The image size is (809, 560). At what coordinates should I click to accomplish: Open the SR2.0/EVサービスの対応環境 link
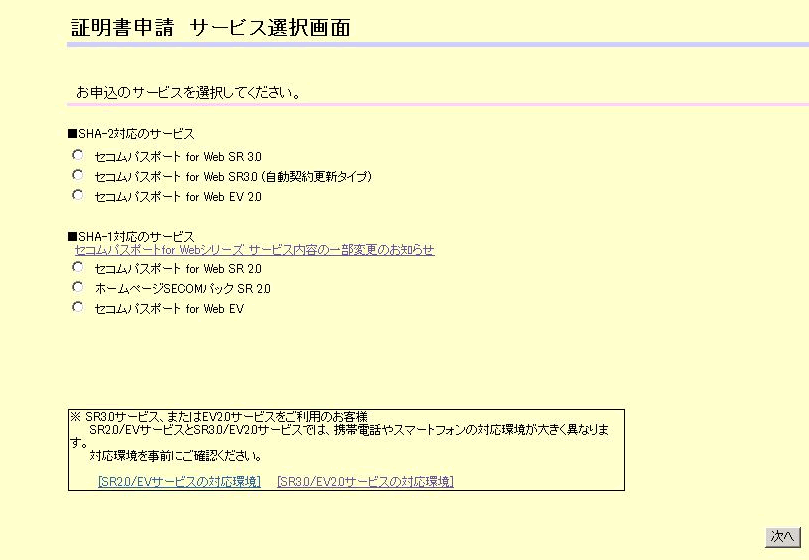point(179,481)
